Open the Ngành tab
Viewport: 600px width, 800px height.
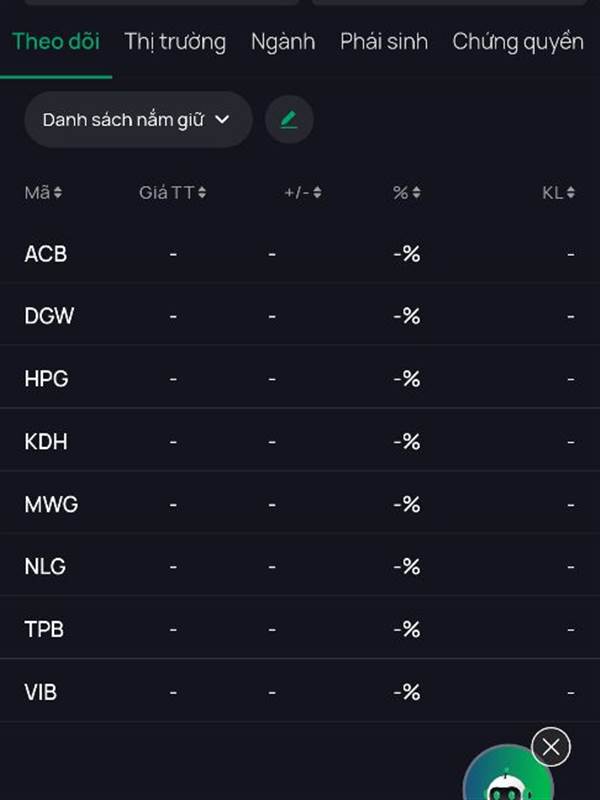coord(283,42)
